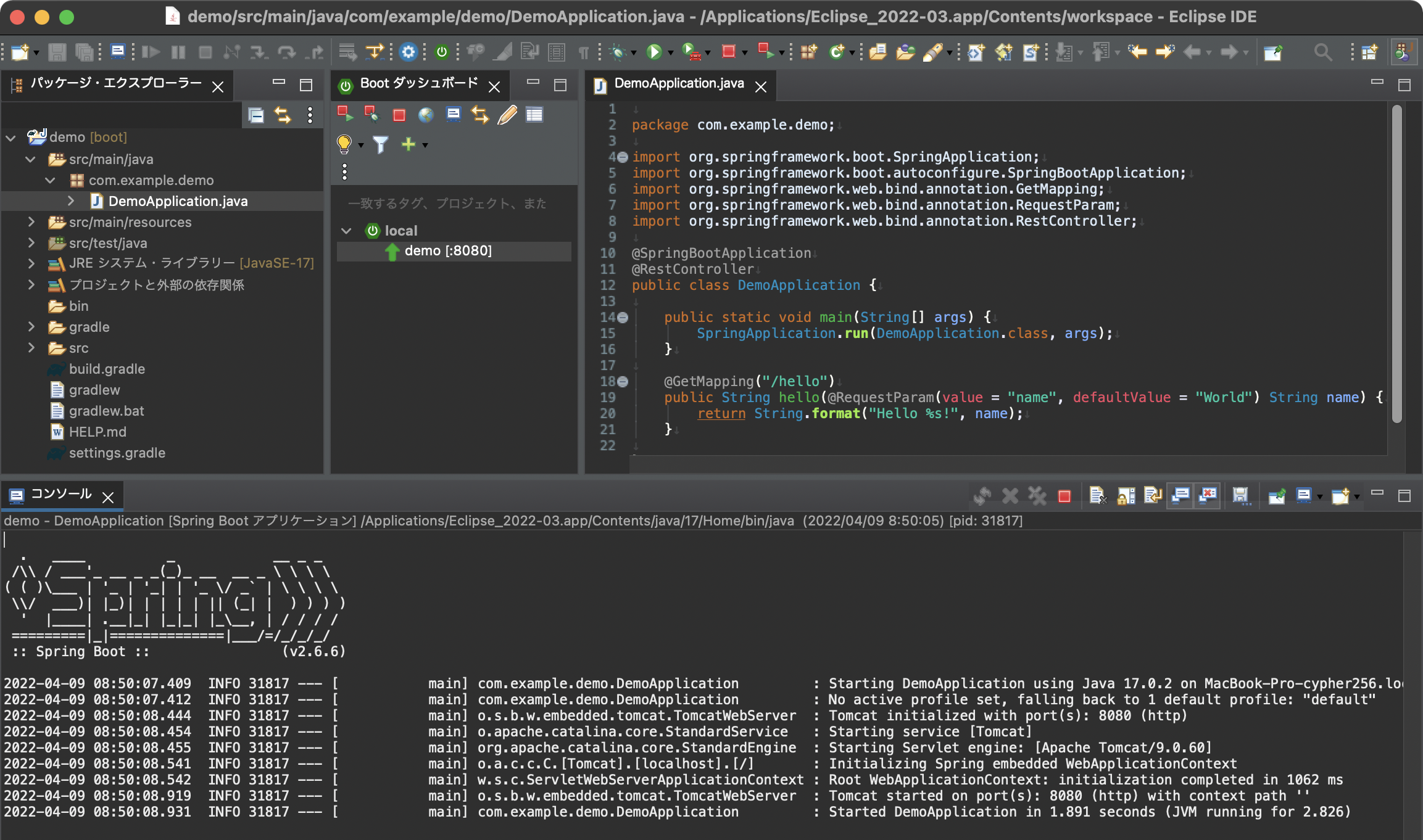
Task: Toggle the editor Pin Editor icon in toolbar
Action: point(1272,52)
